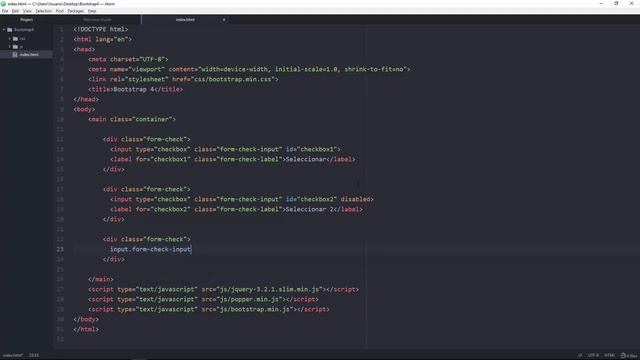Open the git files changed indicator
640x360 pixels.
click(629, 356)
